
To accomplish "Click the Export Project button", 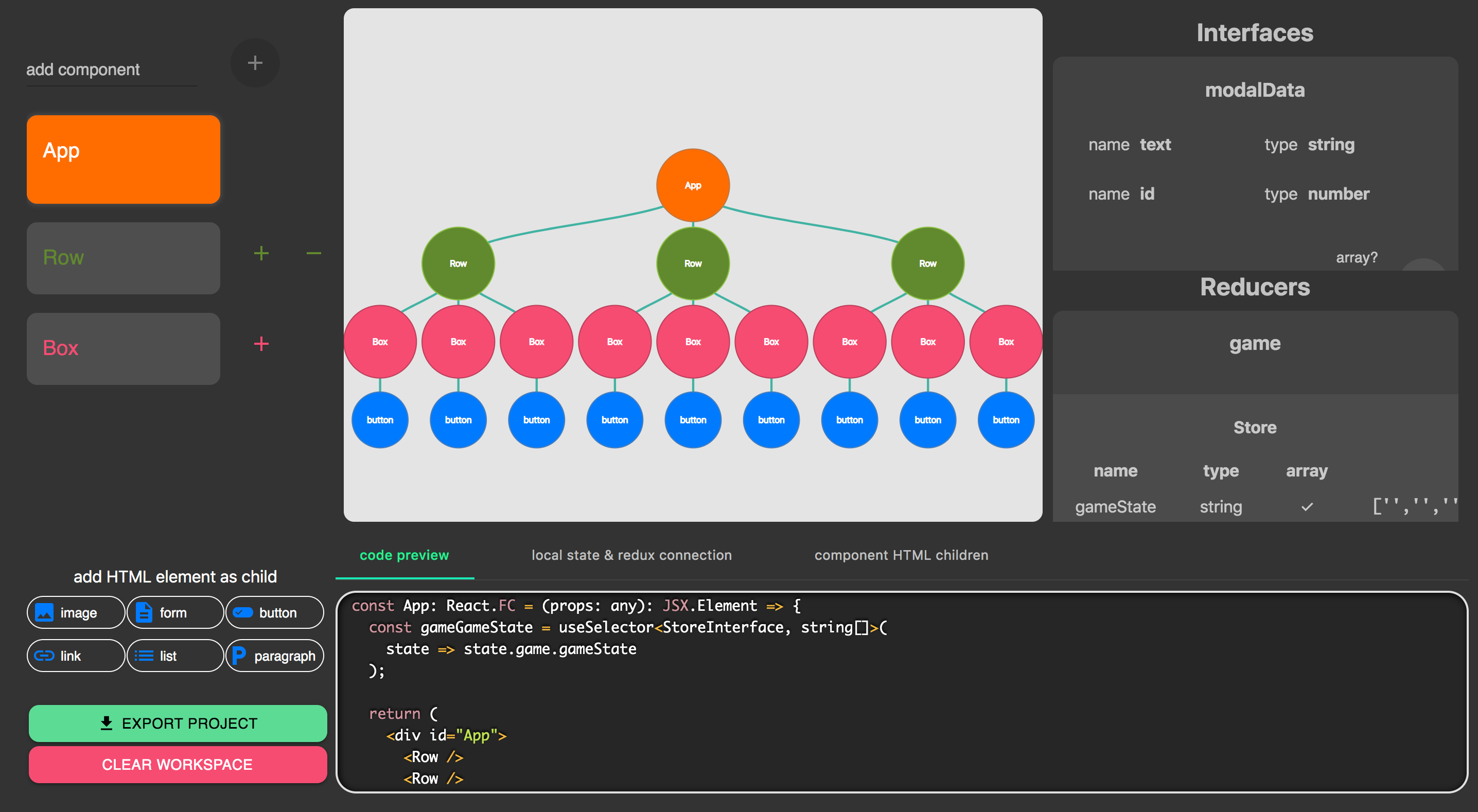I will [x=178, y=723].
